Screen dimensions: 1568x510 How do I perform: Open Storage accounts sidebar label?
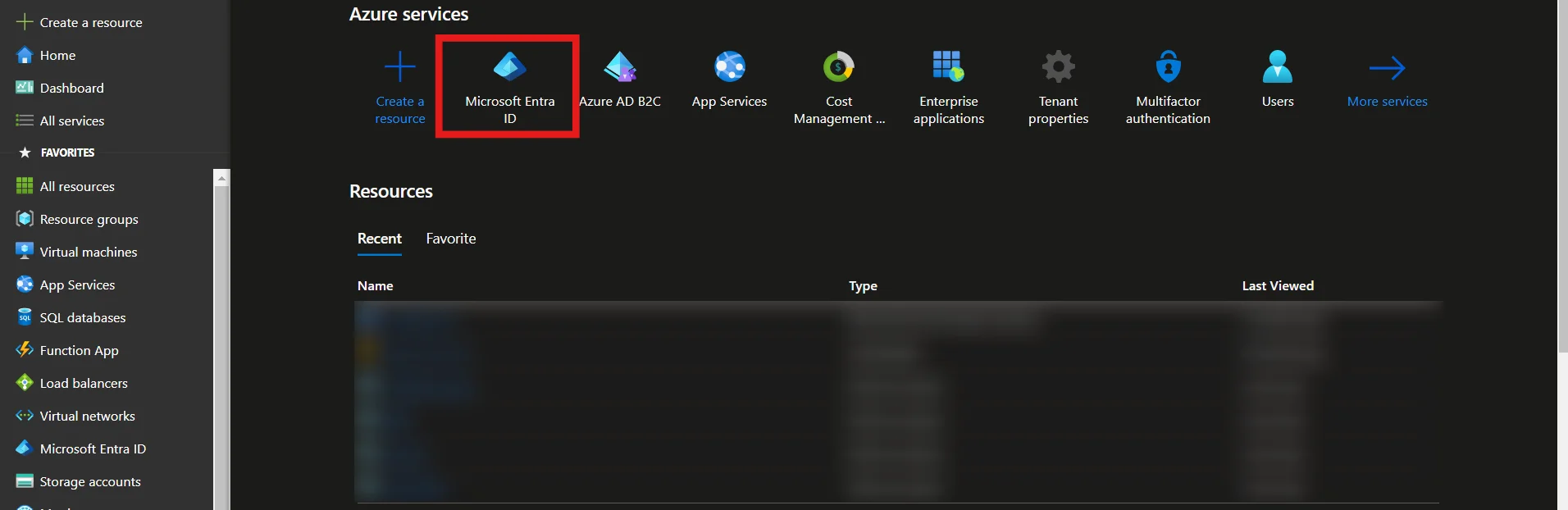pyautogui.click(x=90, y=481)
